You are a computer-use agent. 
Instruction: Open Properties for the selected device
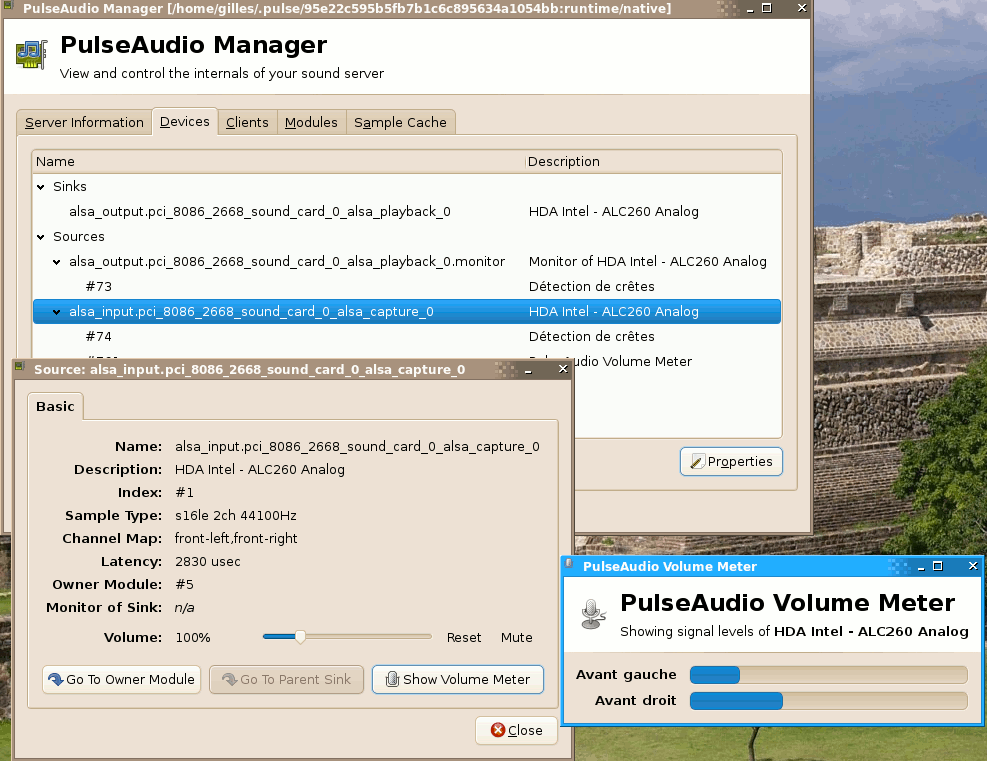pyautogui.click(x=731, y=461)
